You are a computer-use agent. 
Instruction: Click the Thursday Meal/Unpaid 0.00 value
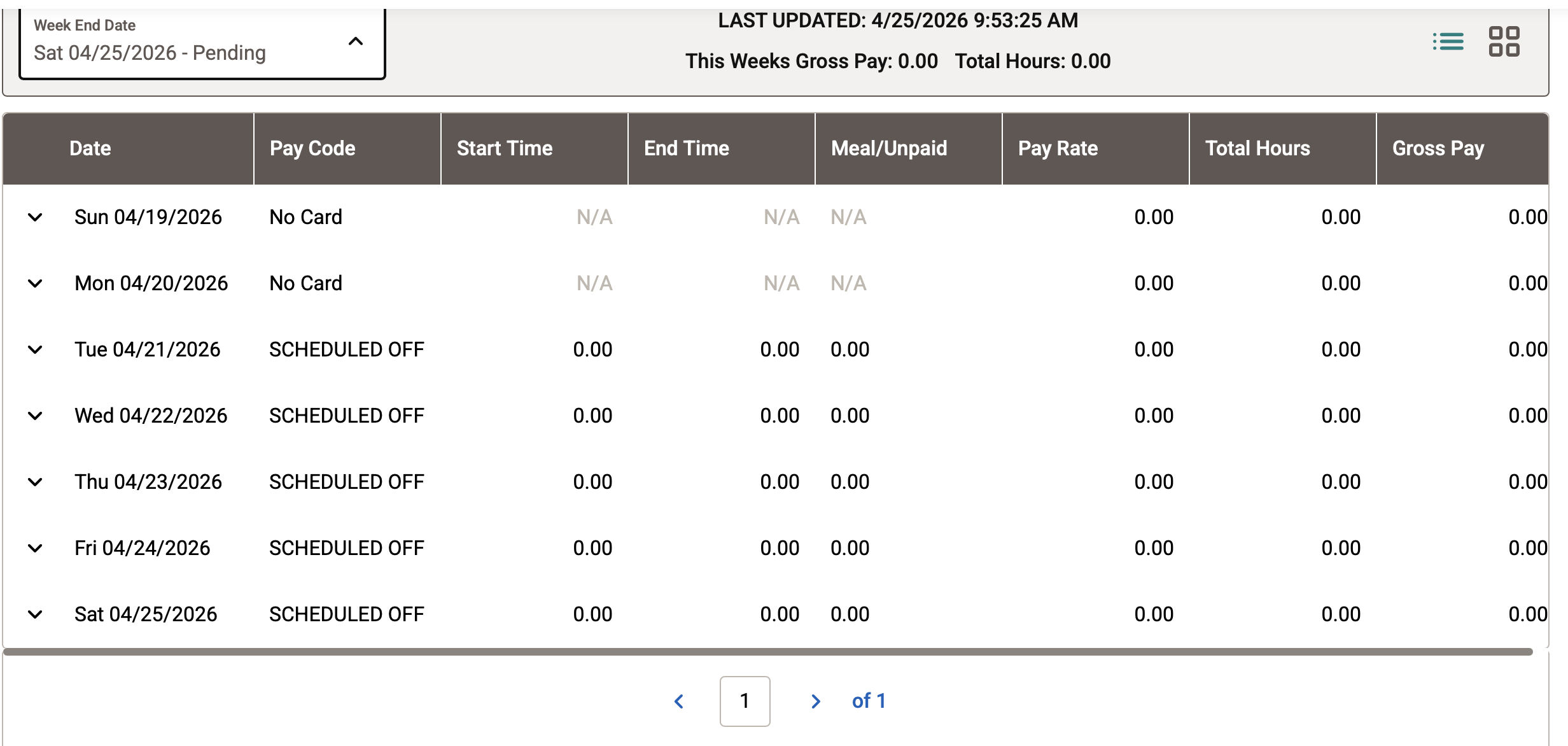coord(850,482)
